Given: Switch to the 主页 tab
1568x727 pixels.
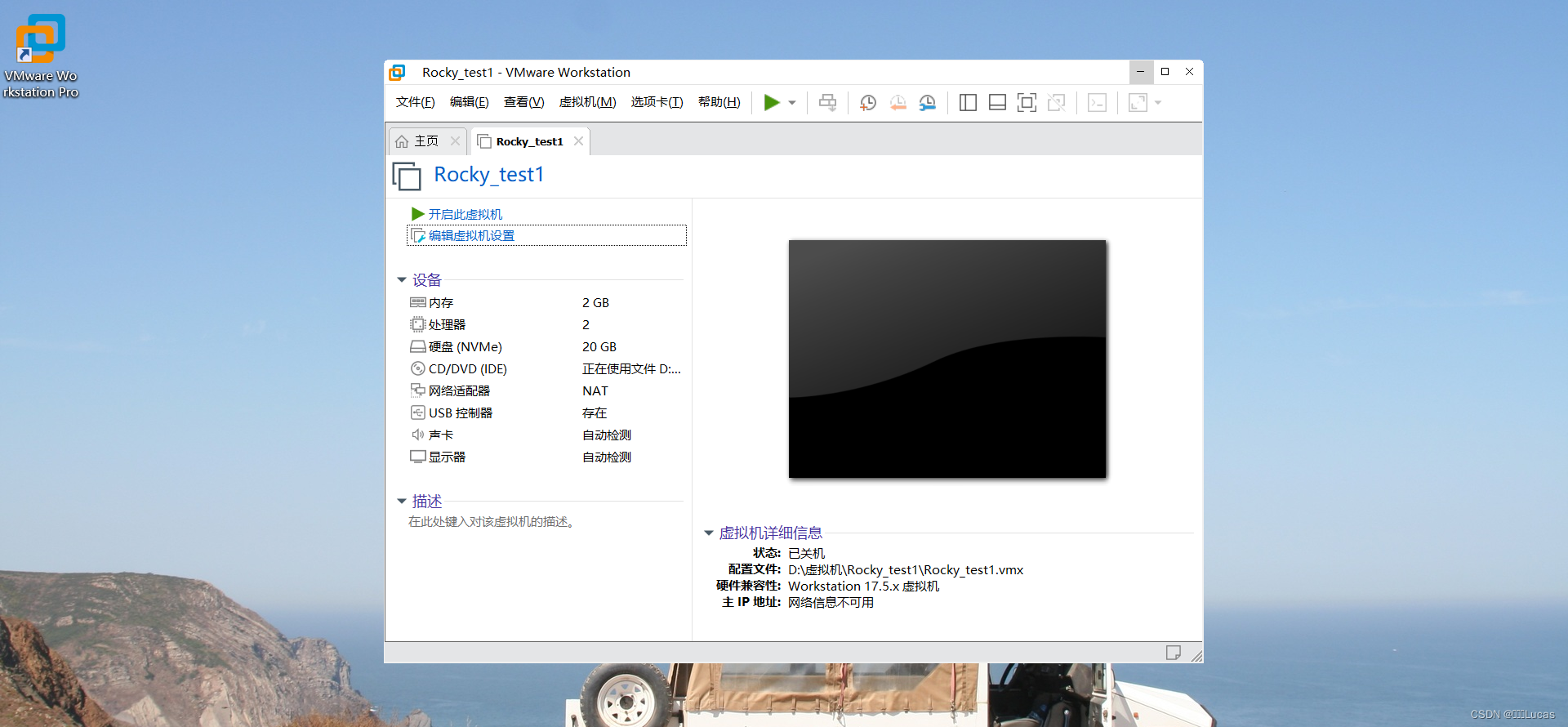Looking at the screenshot, I should [x=426, y=141].
